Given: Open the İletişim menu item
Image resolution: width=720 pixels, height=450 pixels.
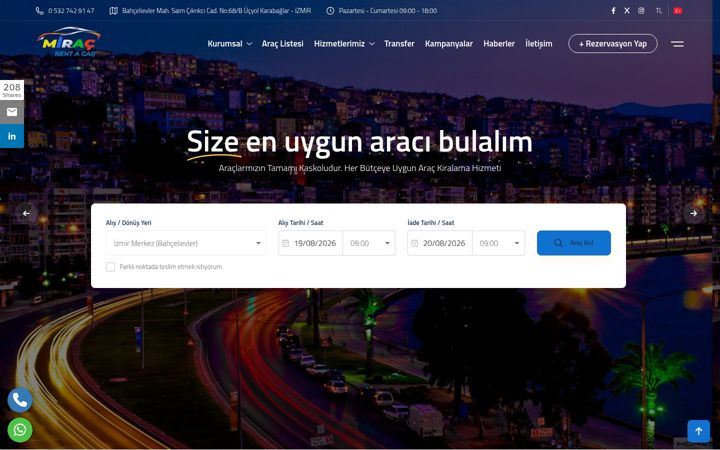Looking at the screenshot, I should (x=539, y=44).
